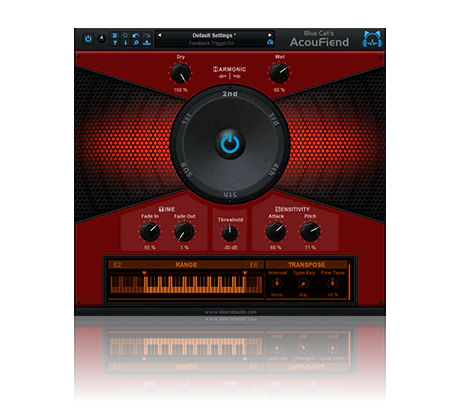Select the '3rd' harmonic on the speaker ring

tap(273, 120)
